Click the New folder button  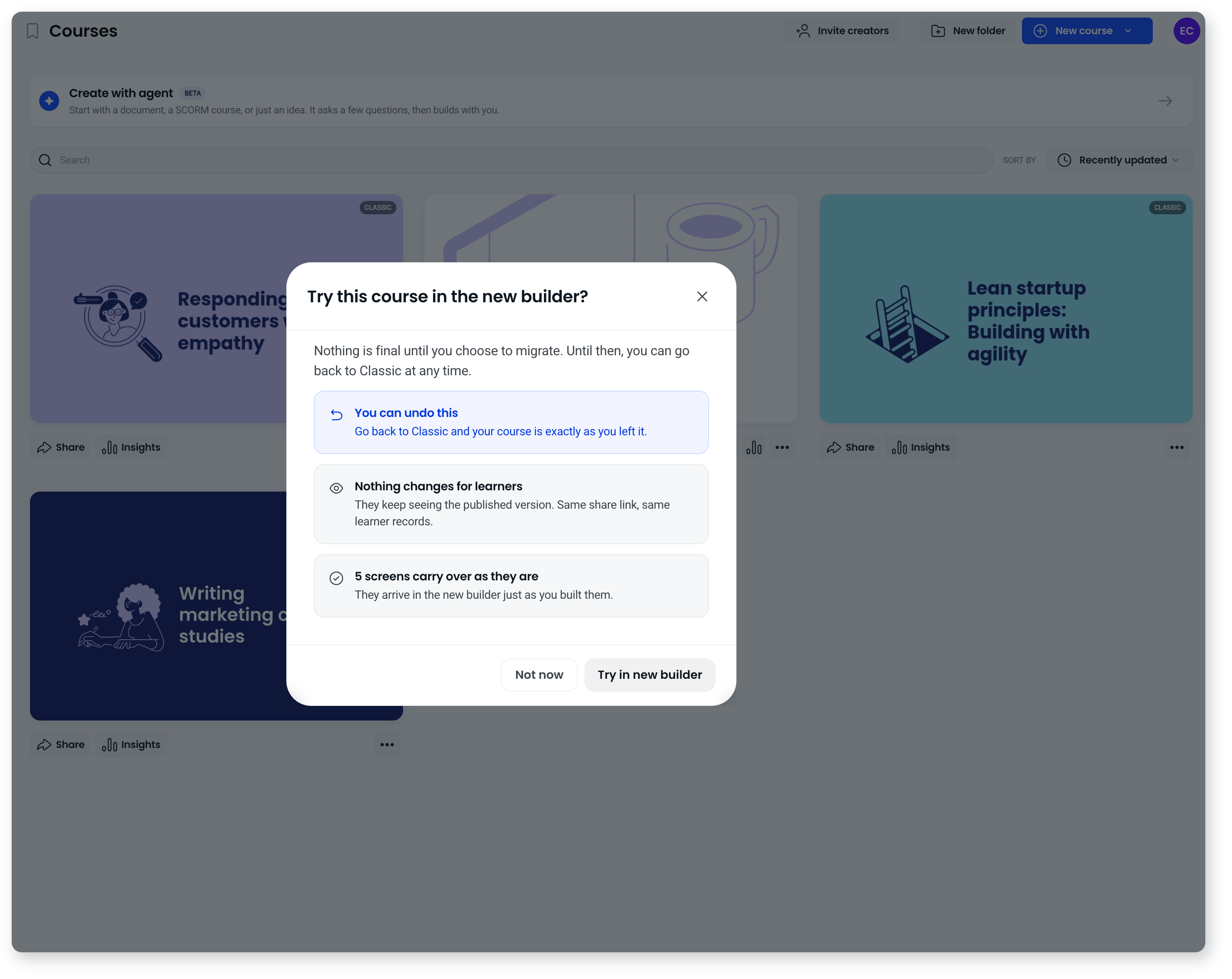point(967,31)
